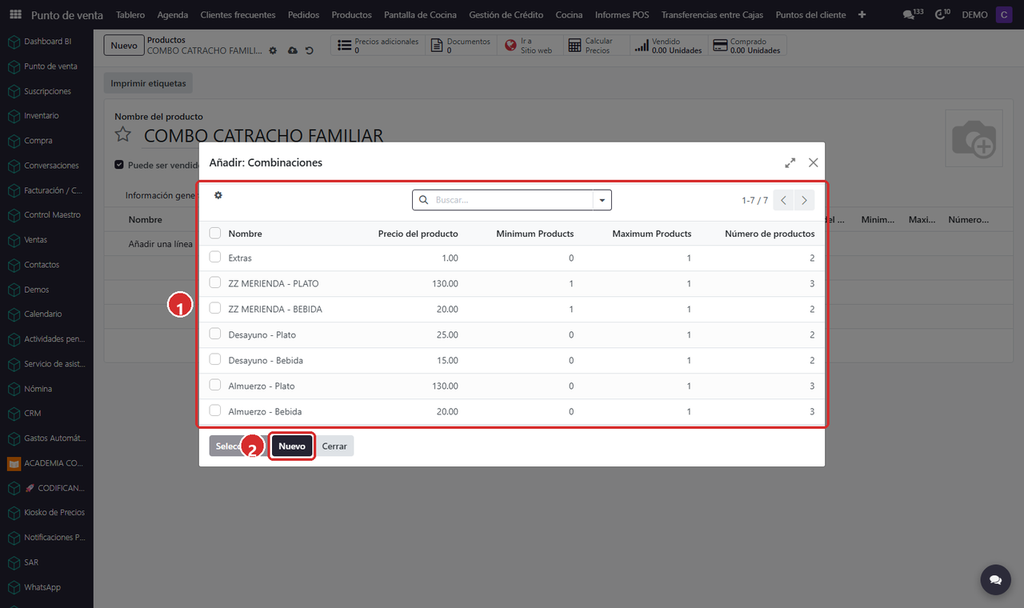Expand the dialog to full screen
Viewport: 1024px width, 608px height.
click(790, 163)
